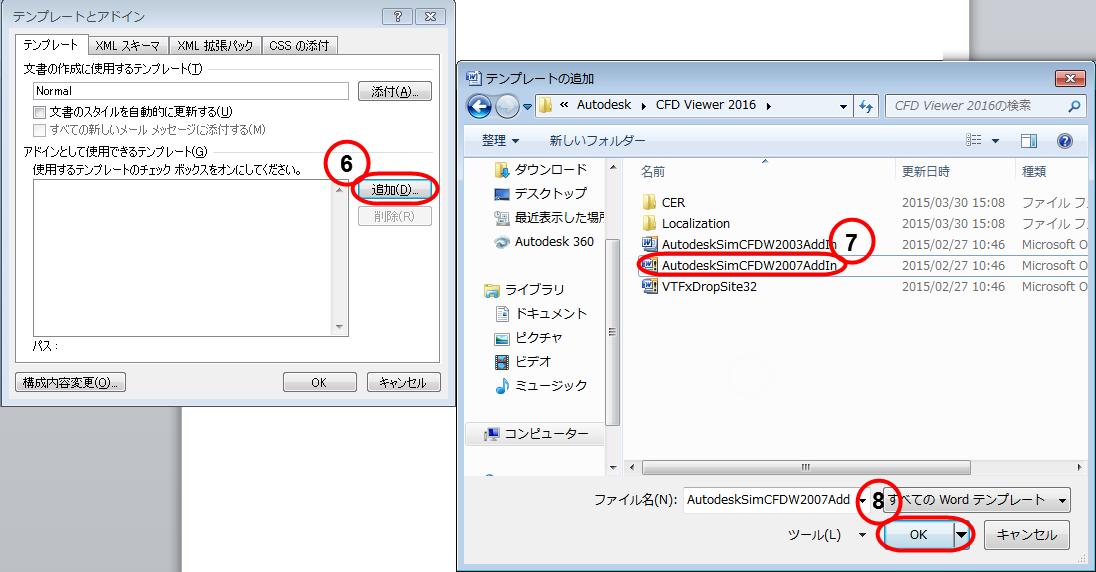
Task: Click the ファイル名 input field
Action: (x=770, y=500)
